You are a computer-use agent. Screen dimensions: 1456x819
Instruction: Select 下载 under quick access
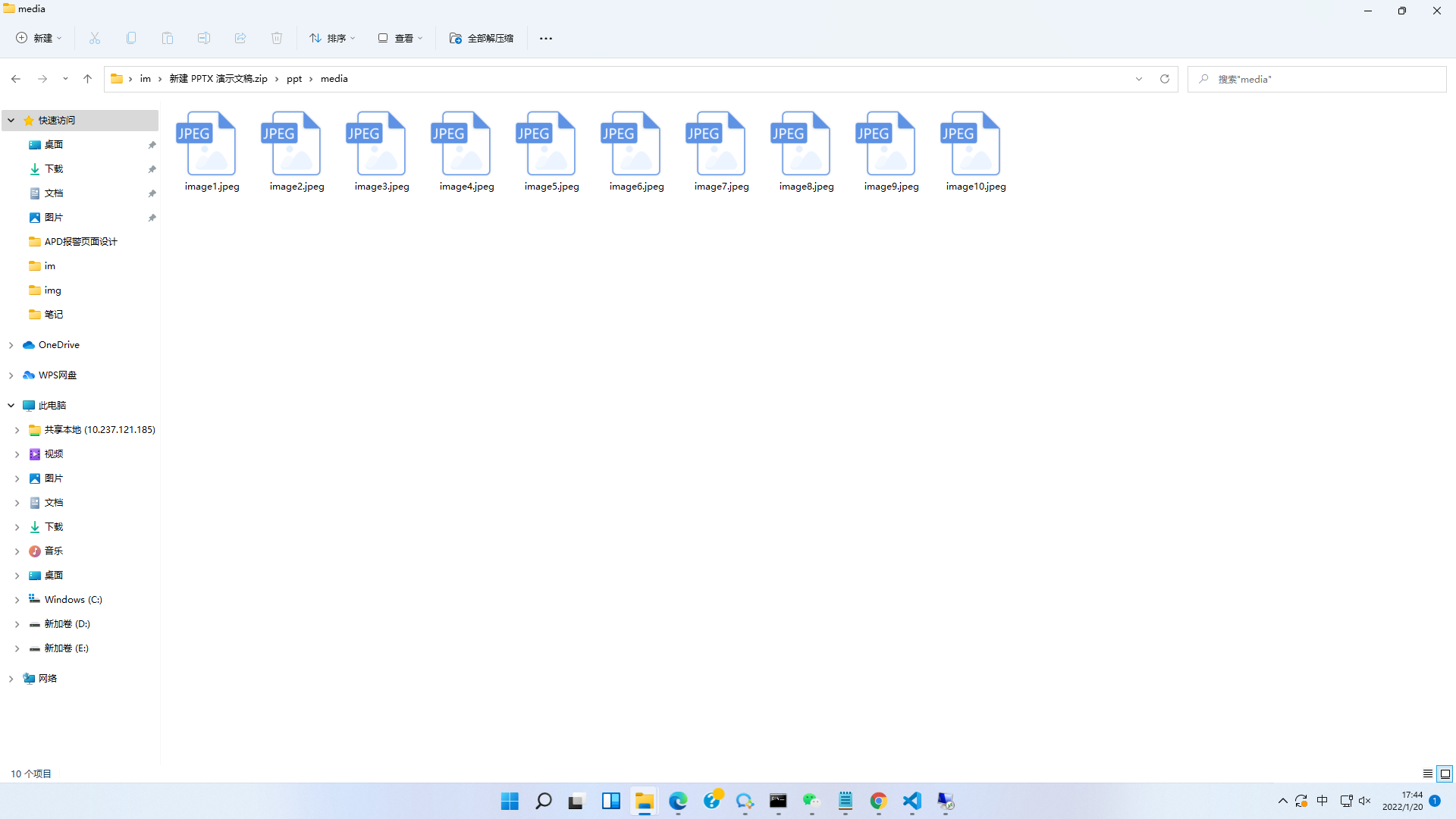click(x=54, y=169)
